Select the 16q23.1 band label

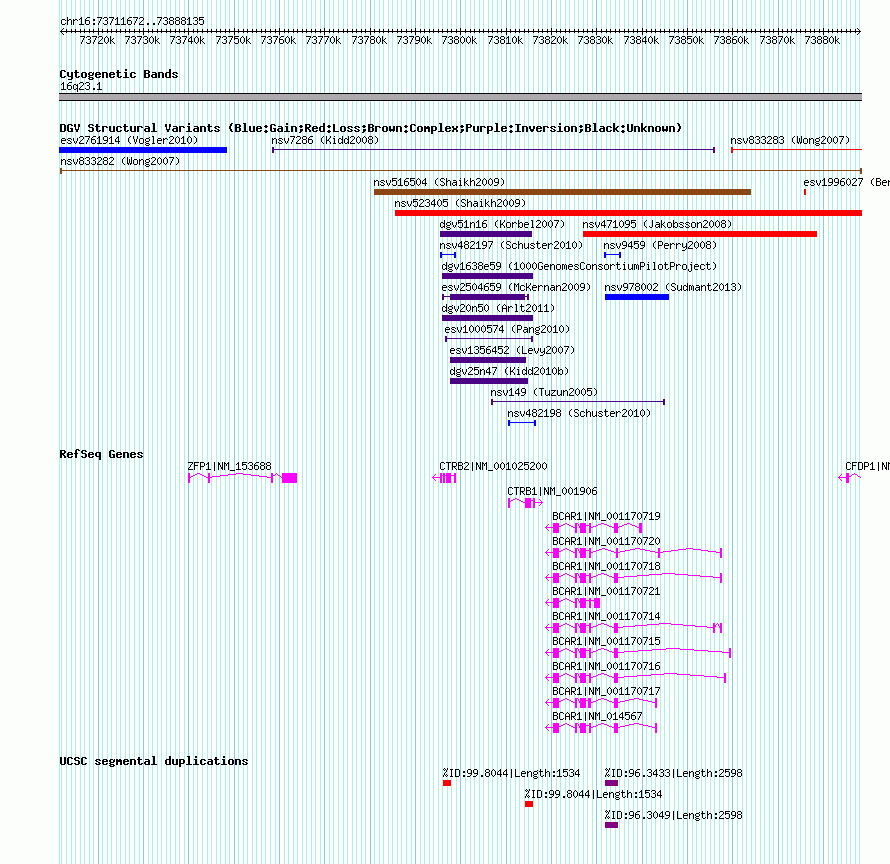pos(81,86)
